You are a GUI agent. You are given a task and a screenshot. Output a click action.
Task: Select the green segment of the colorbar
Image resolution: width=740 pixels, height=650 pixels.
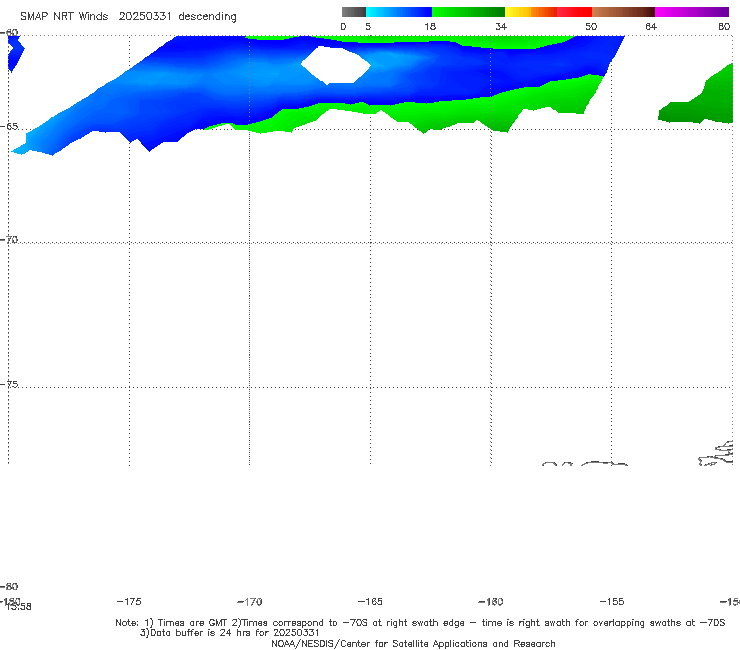pos(468,12)
